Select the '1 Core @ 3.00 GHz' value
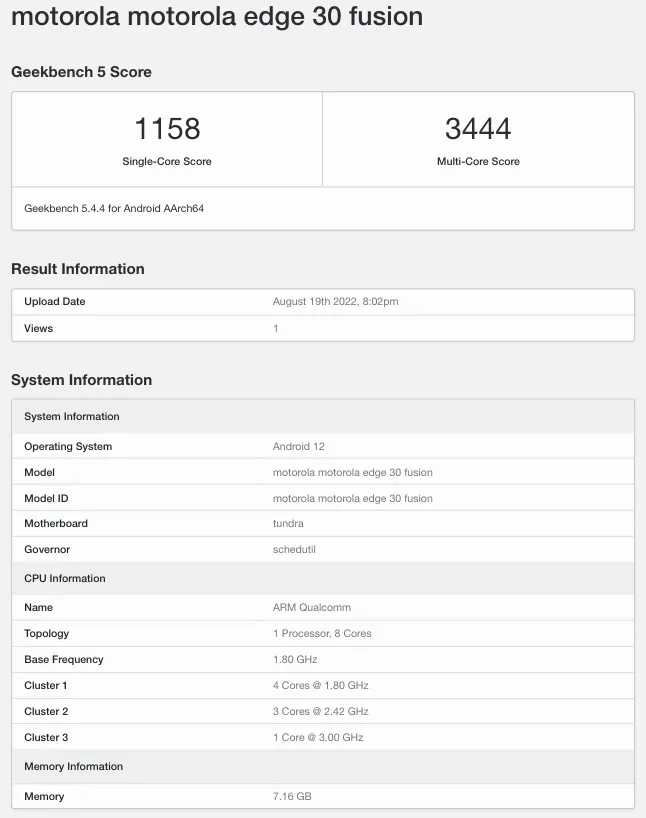Image resolution: width=646 pixels, height=818 pixels. pos(318,738)
